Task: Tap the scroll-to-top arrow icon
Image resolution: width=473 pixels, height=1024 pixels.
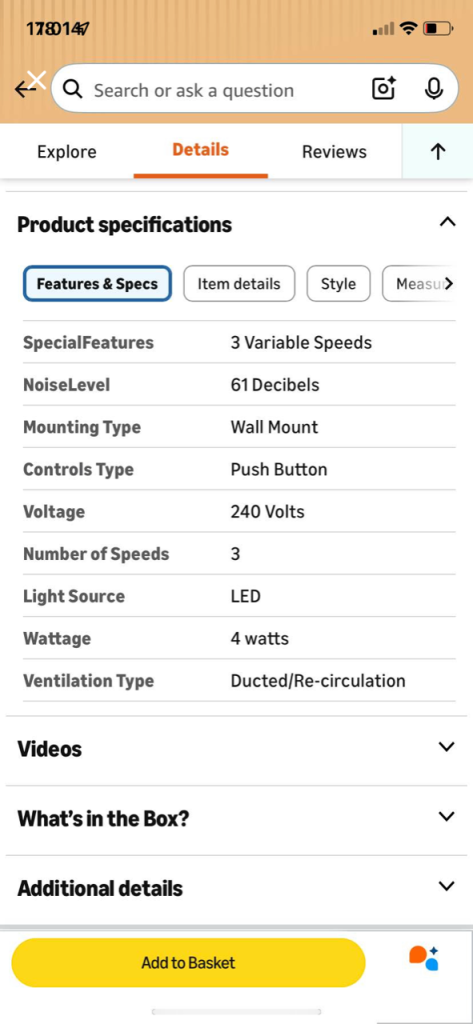Action: 438,152
